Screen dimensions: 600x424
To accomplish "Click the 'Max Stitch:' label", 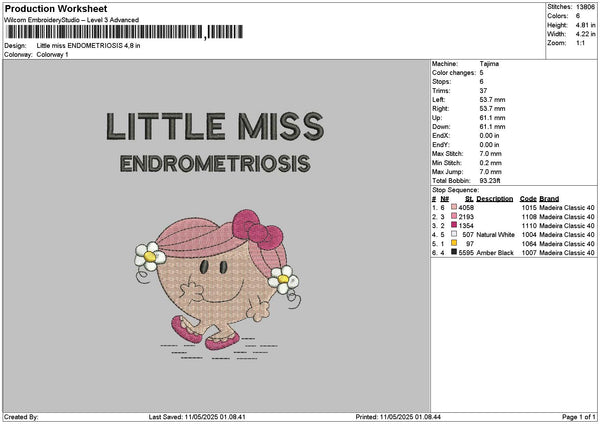I will click(447, 154).
